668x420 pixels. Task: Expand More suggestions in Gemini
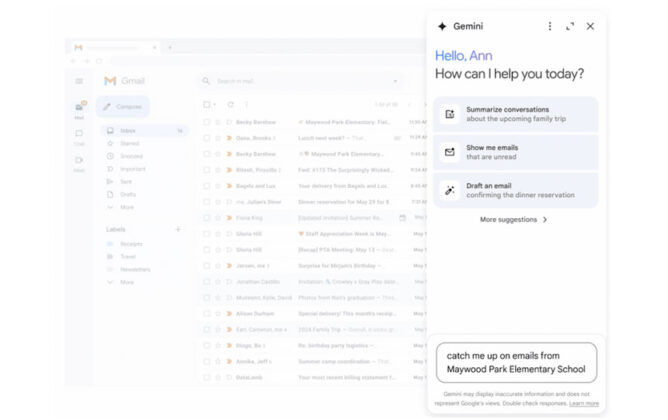[514, 219]
